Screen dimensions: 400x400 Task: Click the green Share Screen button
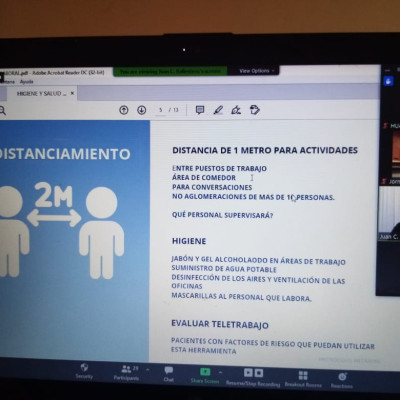tap(205, 375)
